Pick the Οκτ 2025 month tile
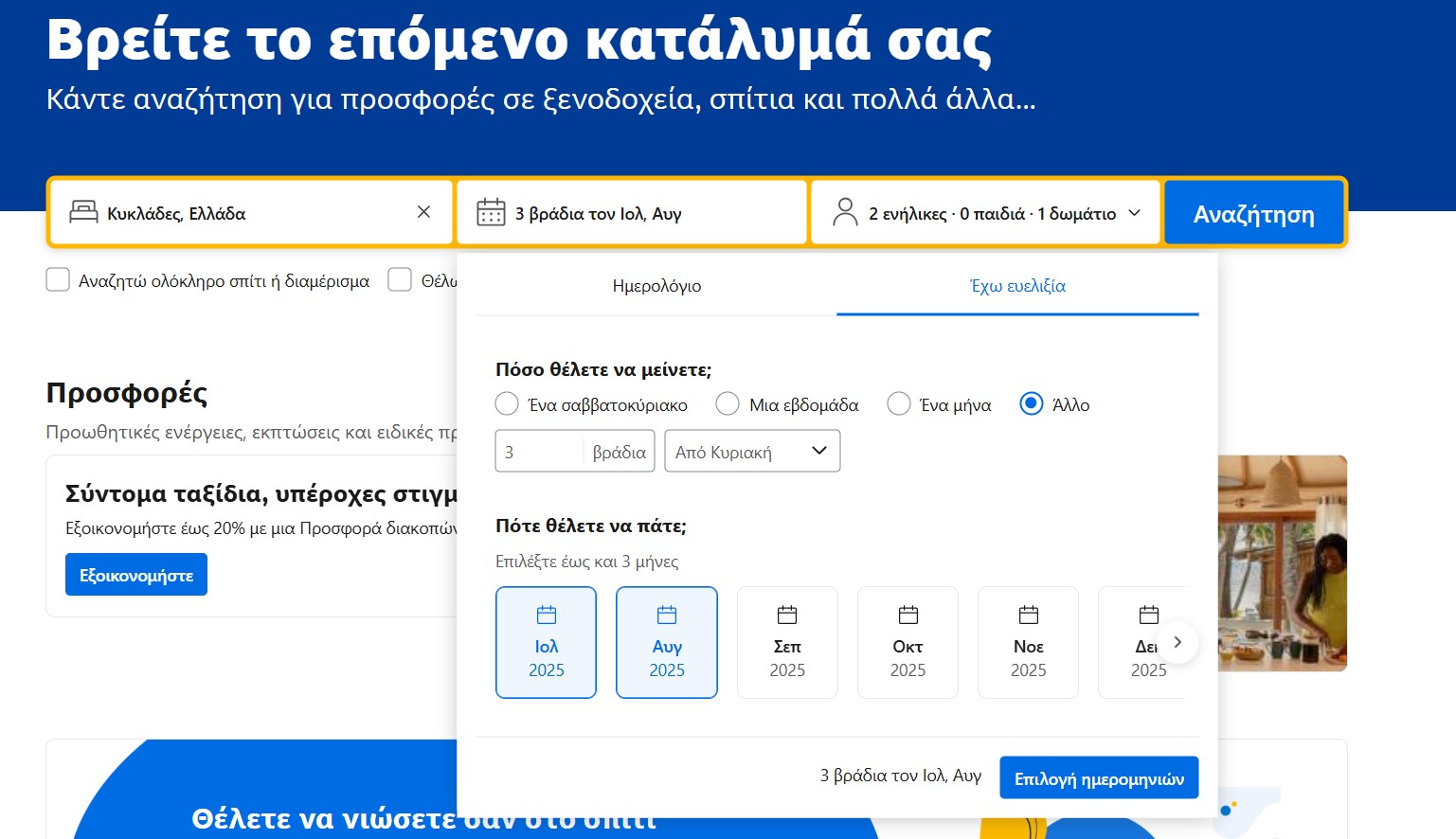This screenshot has width=1456, height=839. (907, 642)
